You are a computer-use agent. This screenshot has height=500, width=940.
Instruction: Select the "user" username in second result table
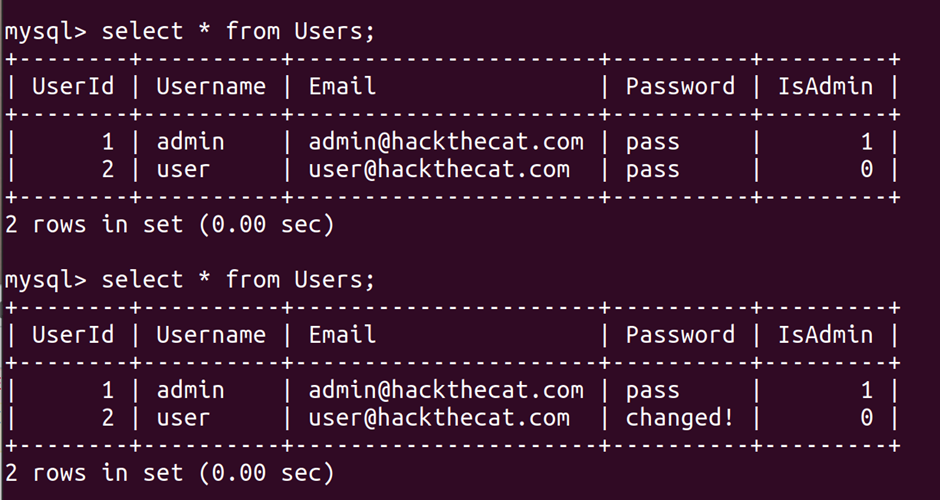183,418
